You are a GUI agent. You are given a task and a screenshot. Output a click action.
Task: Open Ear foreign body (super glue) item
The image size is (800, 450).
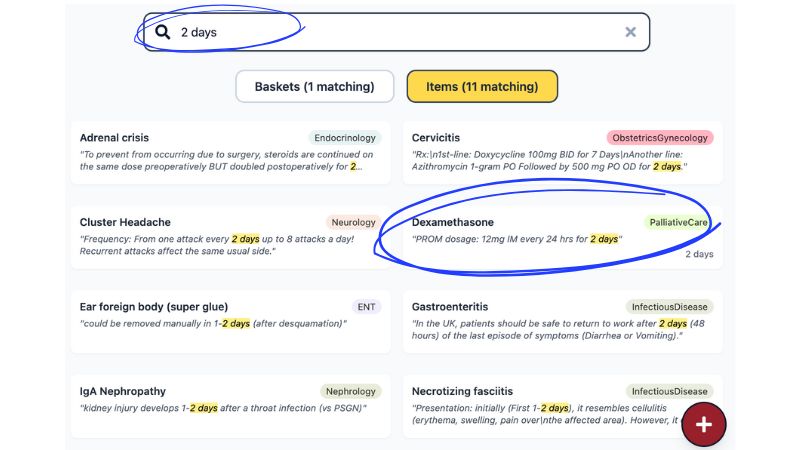(x=231, y=322)
